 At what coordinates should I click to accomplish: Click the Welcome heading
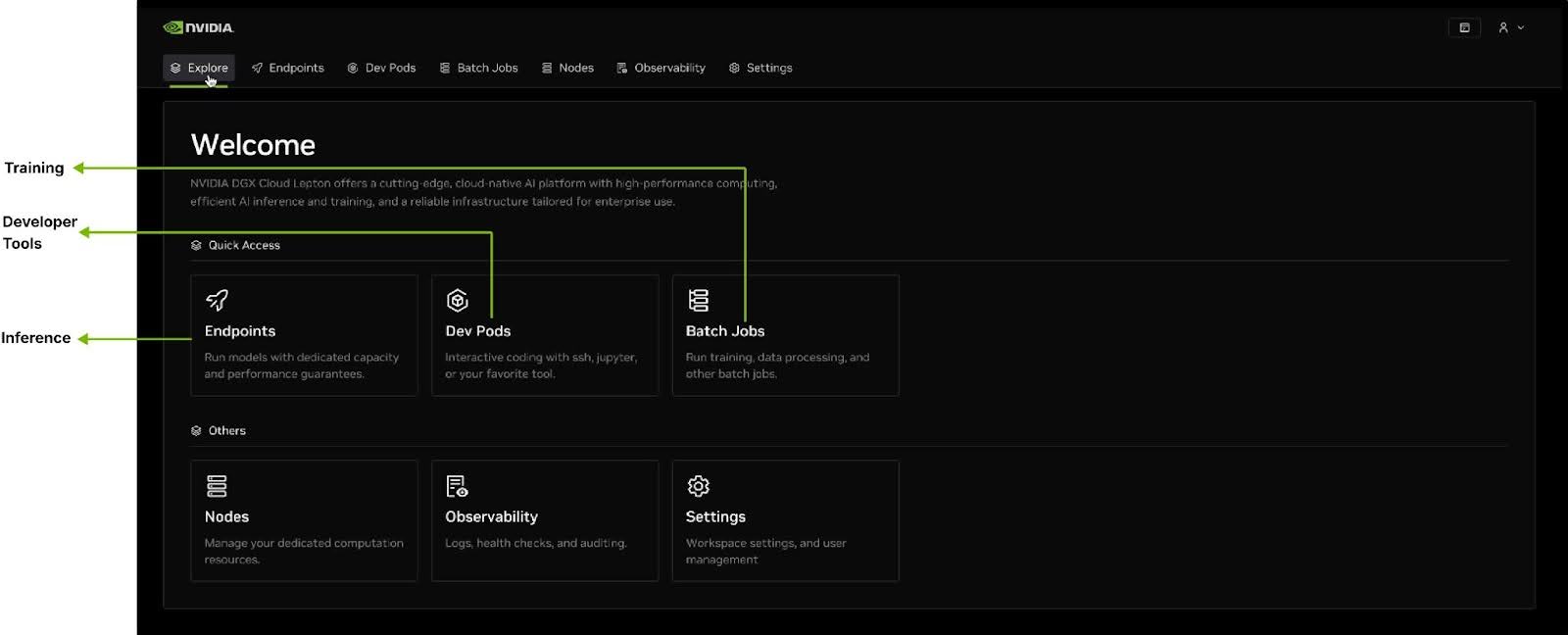point(253,145)
